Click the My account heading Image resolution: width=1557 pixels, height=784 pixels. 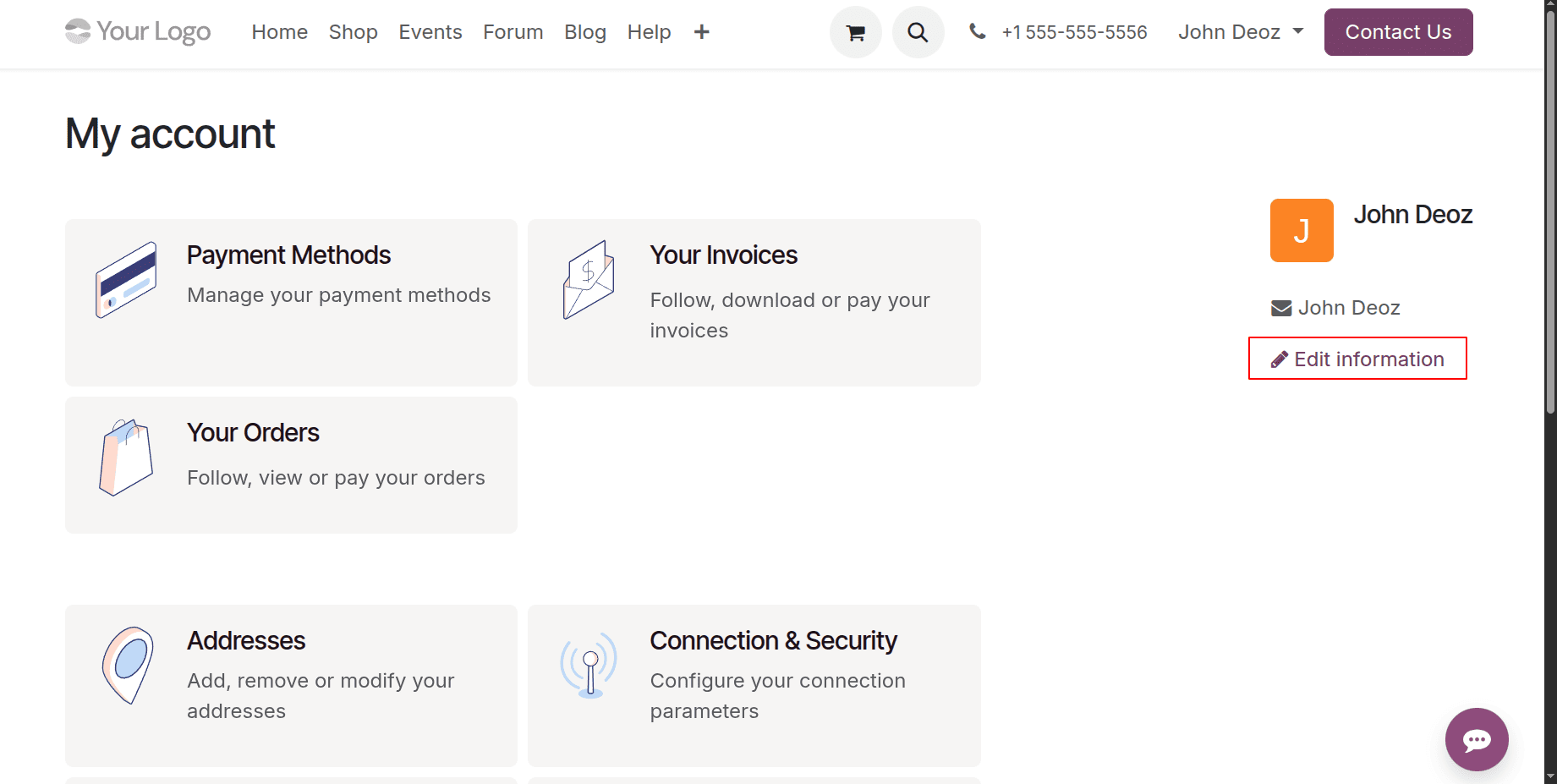click(x=170, y=134)
